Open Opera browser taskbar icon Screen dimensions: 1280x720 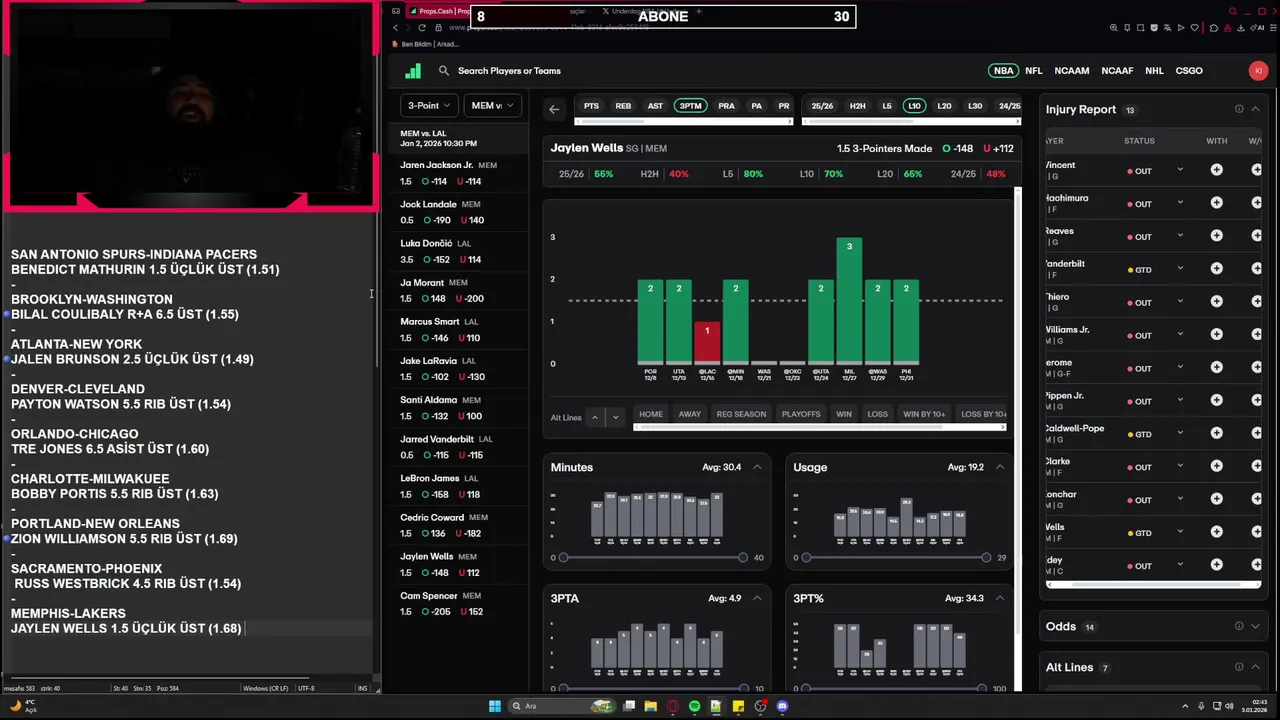click(672, 706)
